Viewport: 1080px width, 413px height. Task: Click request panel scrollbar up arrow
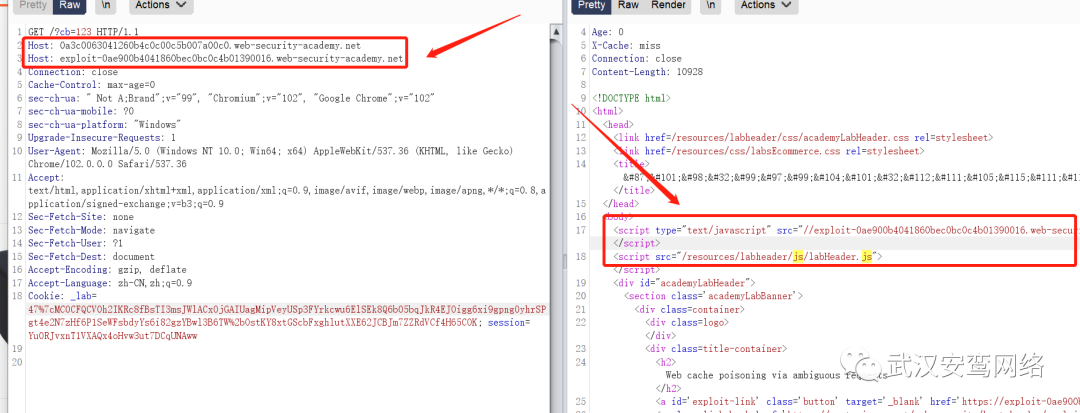click(555, 31)
